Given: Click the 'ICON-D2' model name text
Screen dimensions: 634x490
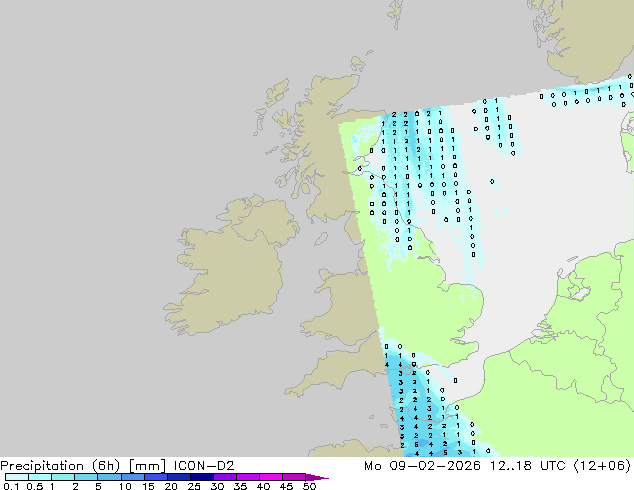Looking at the screenshot, I should [x=204, y=466].
